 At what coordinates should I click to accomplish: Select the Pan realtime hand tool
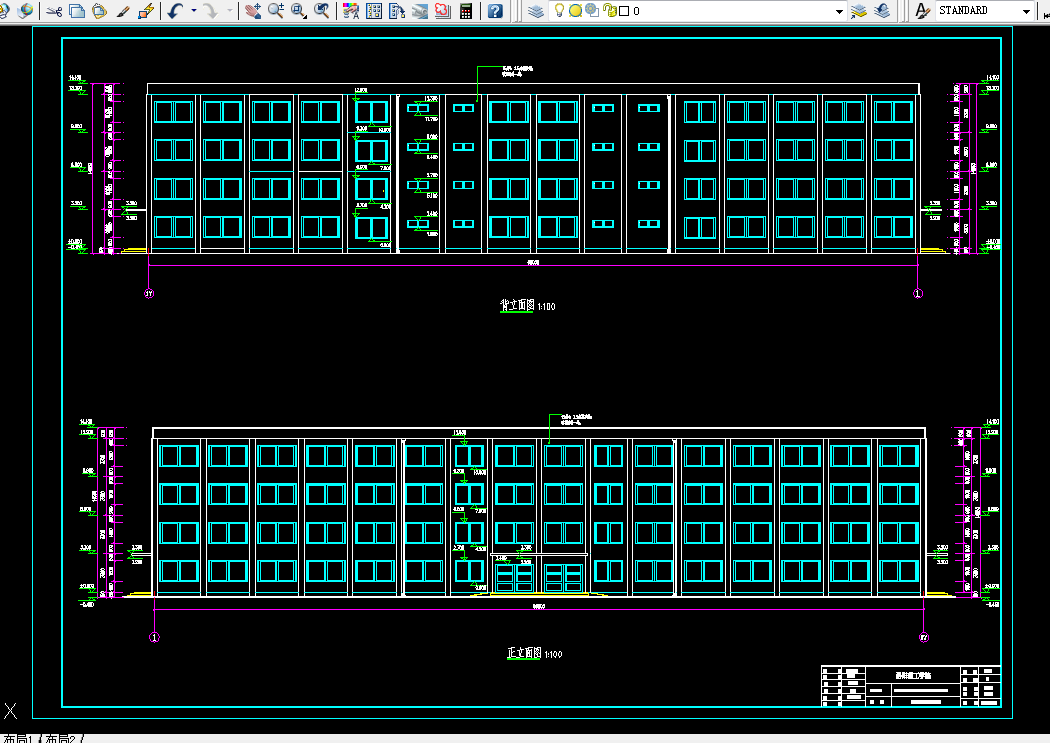(252, 11)
